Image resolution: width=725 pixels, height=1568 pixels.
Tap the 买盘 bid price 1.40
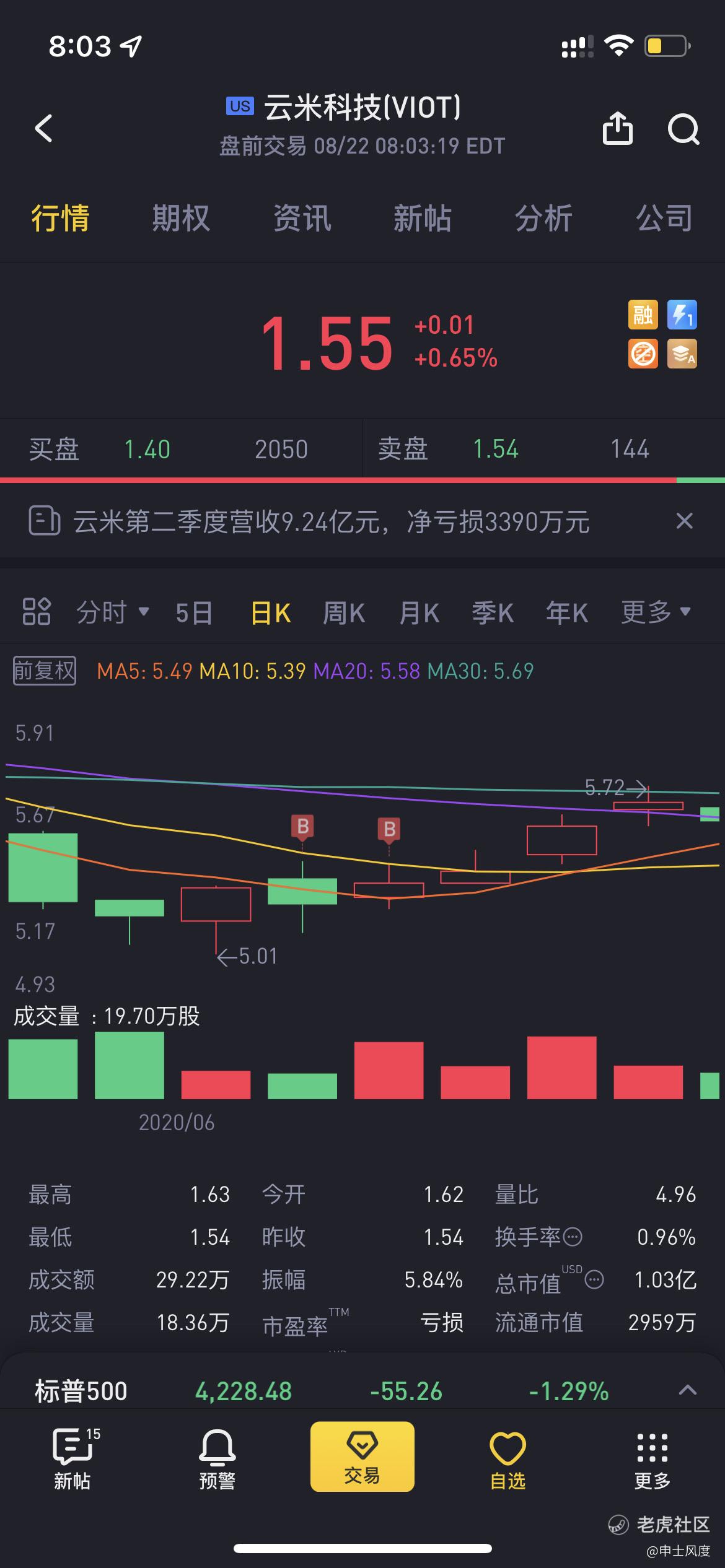[147, 449]
